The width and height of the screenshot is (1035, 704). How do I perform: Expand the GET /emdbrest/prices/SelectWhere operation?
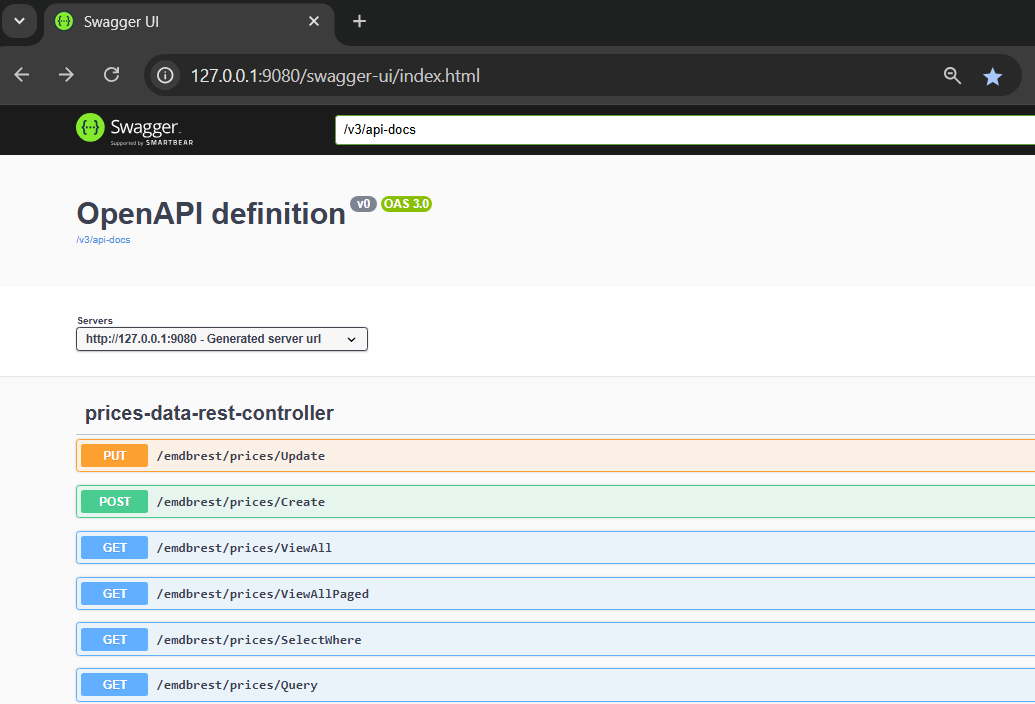point(555,639)
